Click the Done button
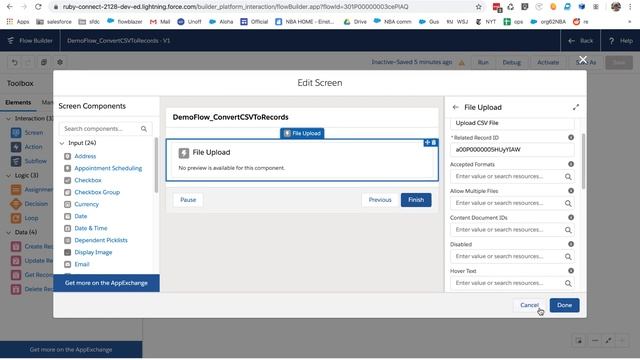The image size is (640, 360). point(564,305)
